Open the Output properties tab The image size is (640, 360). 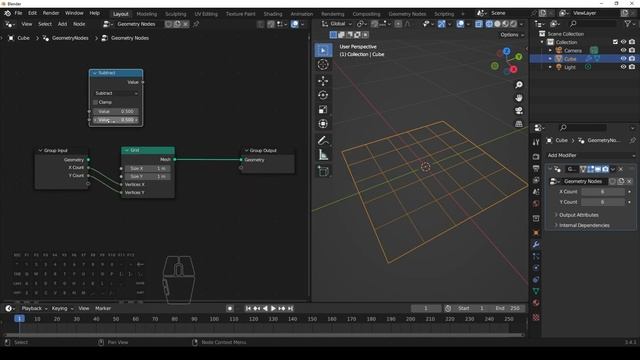coord(536,168)
